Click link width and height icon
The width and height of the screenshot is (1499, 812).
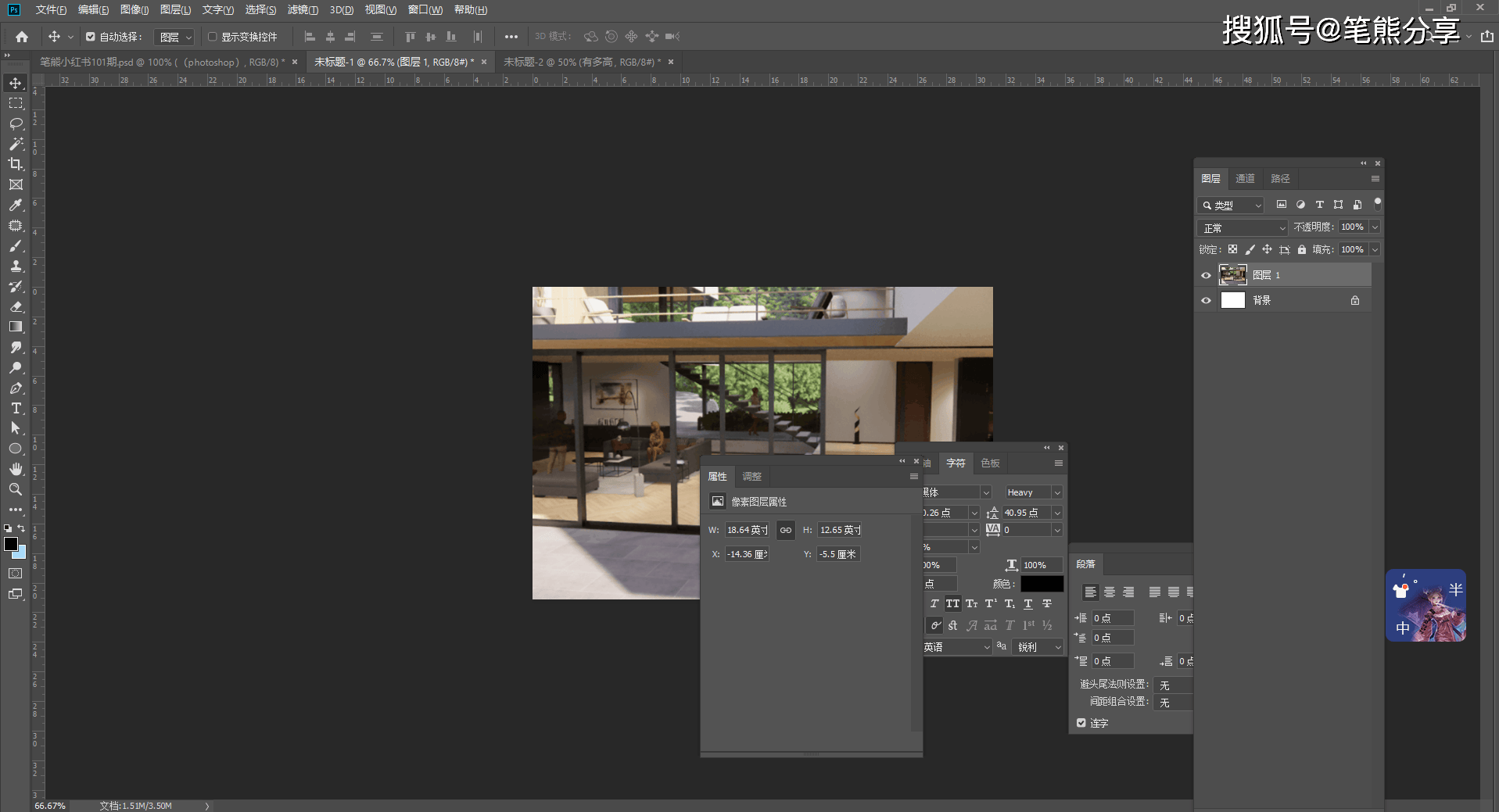[x=785, y=530]
